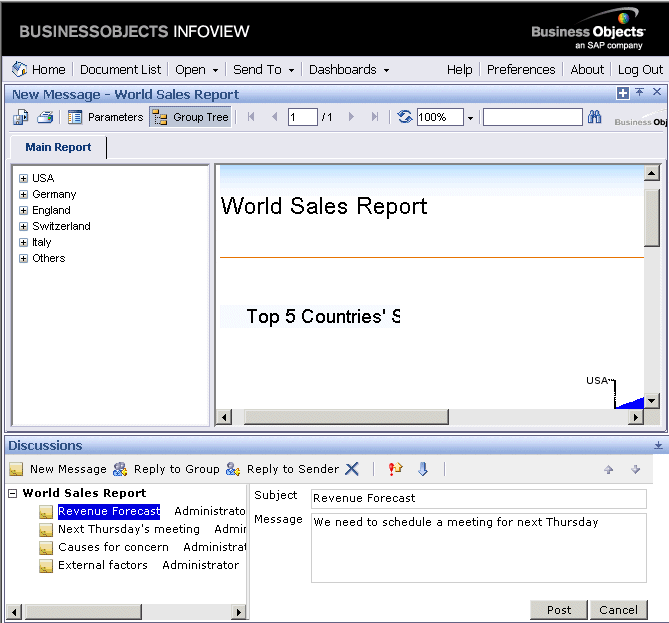The image size is (669, 623).
Task: Click the Reply to Group icon
Action: (120, 469)
